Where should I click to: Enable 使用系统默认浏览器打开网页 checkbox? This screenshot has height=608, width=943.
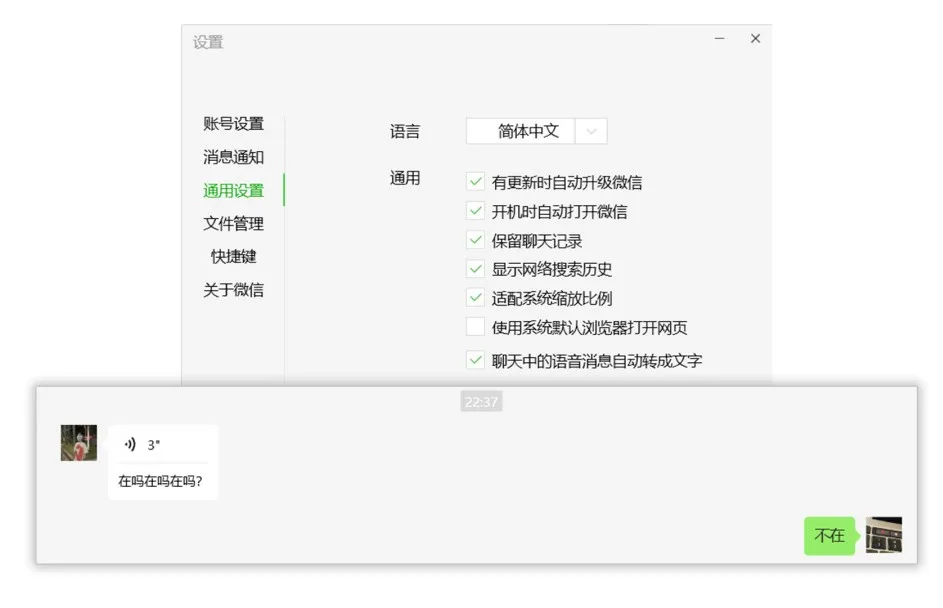pyautogui.click(x=475, y=327)
